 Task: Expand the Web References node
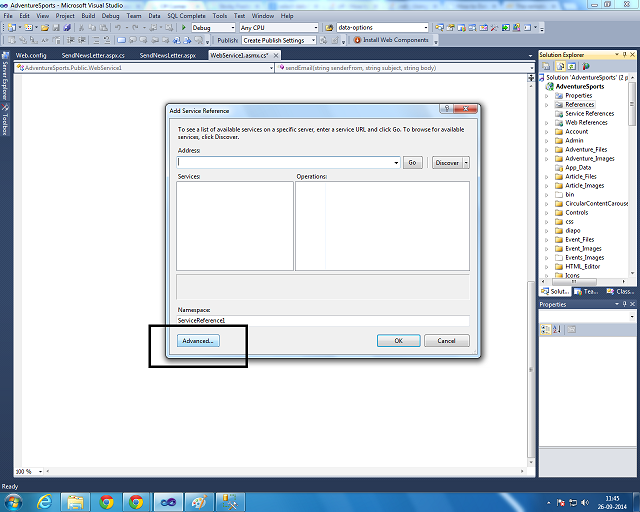[547, 123]
